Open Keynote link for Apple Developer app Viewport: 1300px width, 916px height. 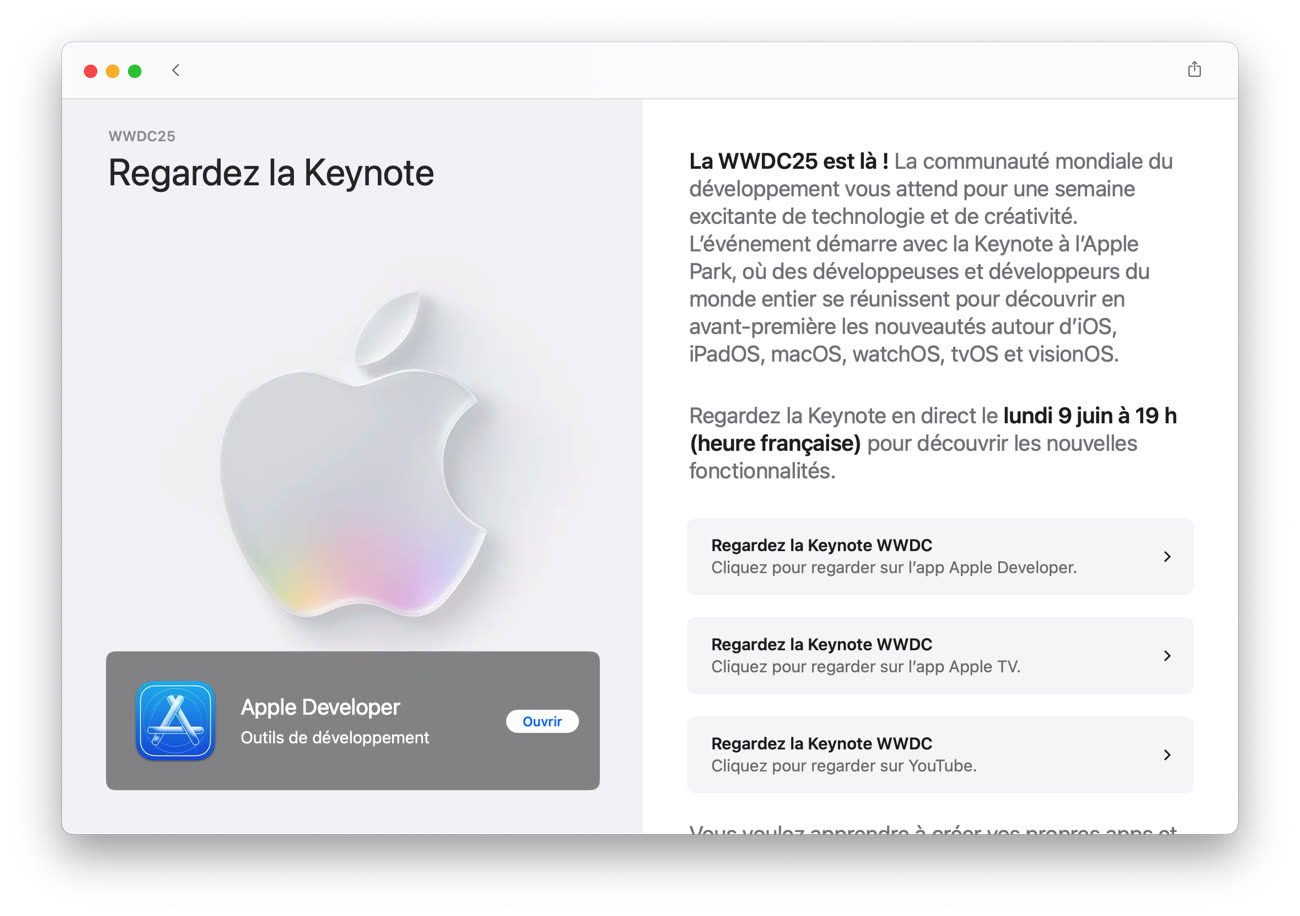click(x=940, y=557)
